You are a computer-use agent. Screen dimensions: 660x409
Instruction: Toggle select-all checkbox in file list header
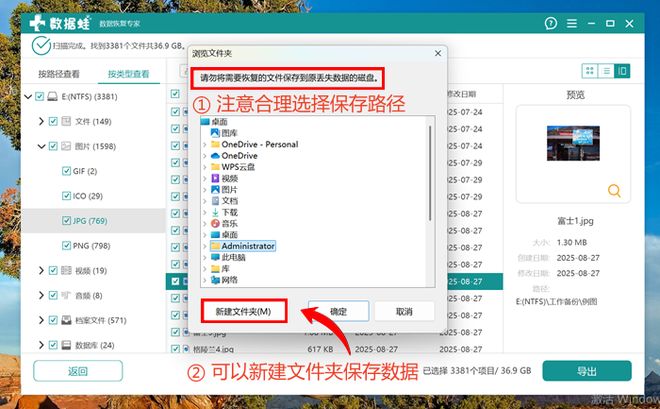(x=175, y=93)
